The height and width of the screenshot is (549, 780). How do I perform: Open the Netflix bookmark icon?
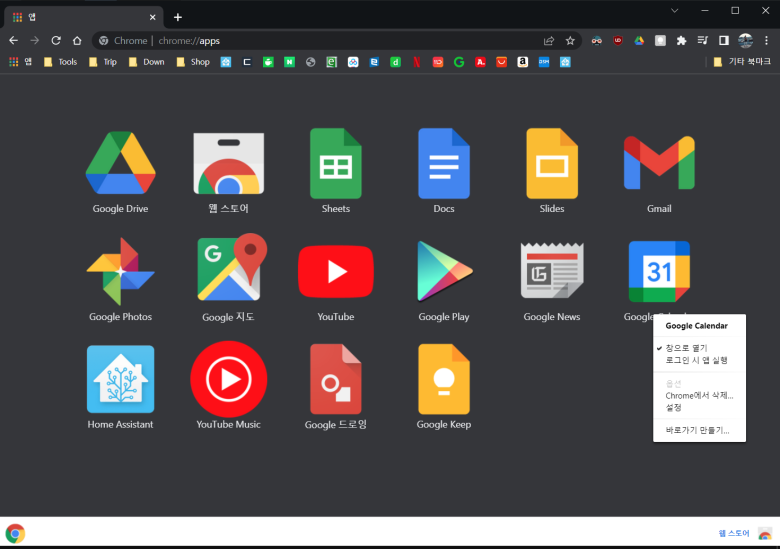coord(416,62)
